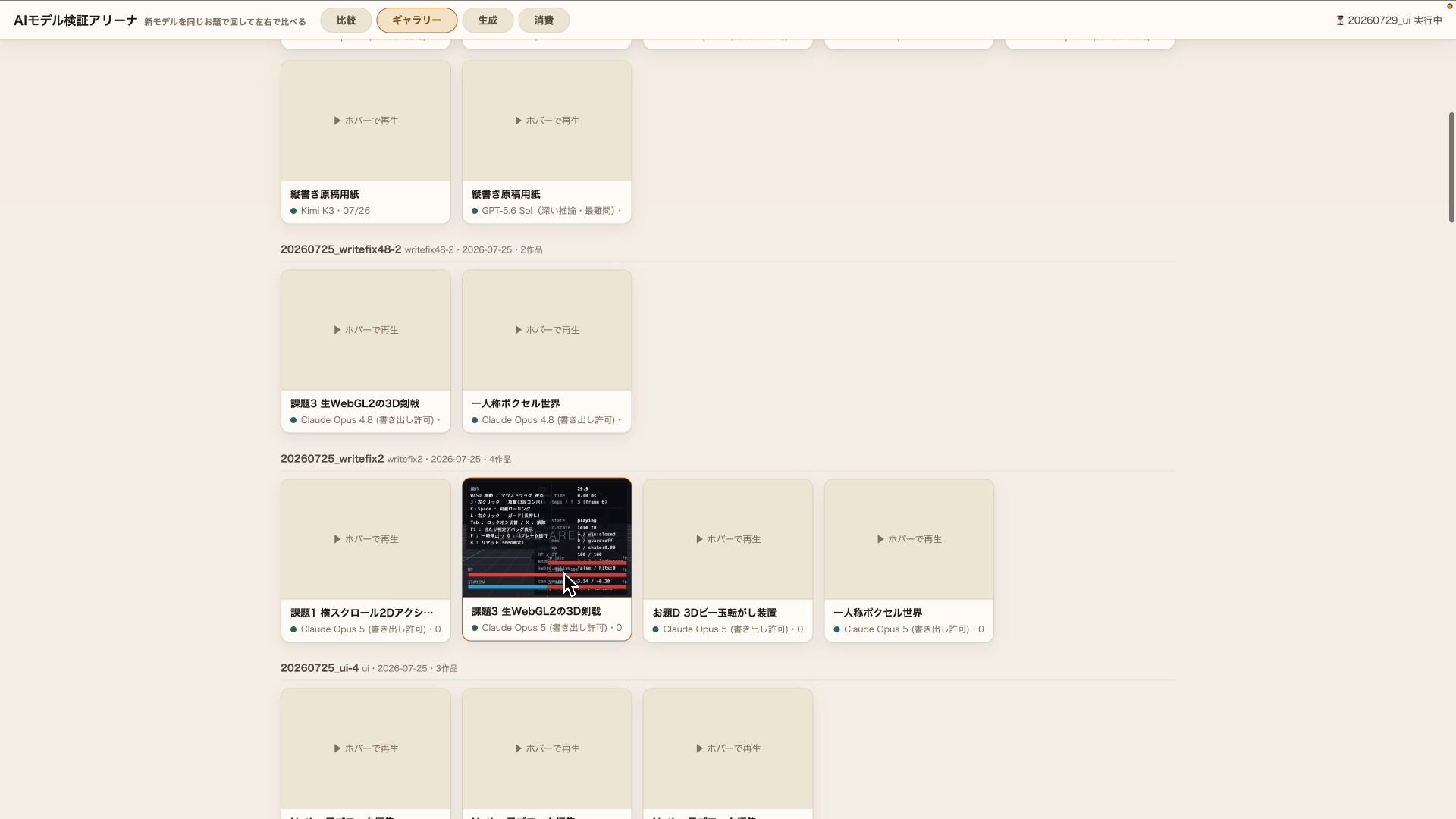Screen dimensions: 1456x819
Task: Click play icon on Opus 4.8 課題3 card
Action: pos(337,330)
